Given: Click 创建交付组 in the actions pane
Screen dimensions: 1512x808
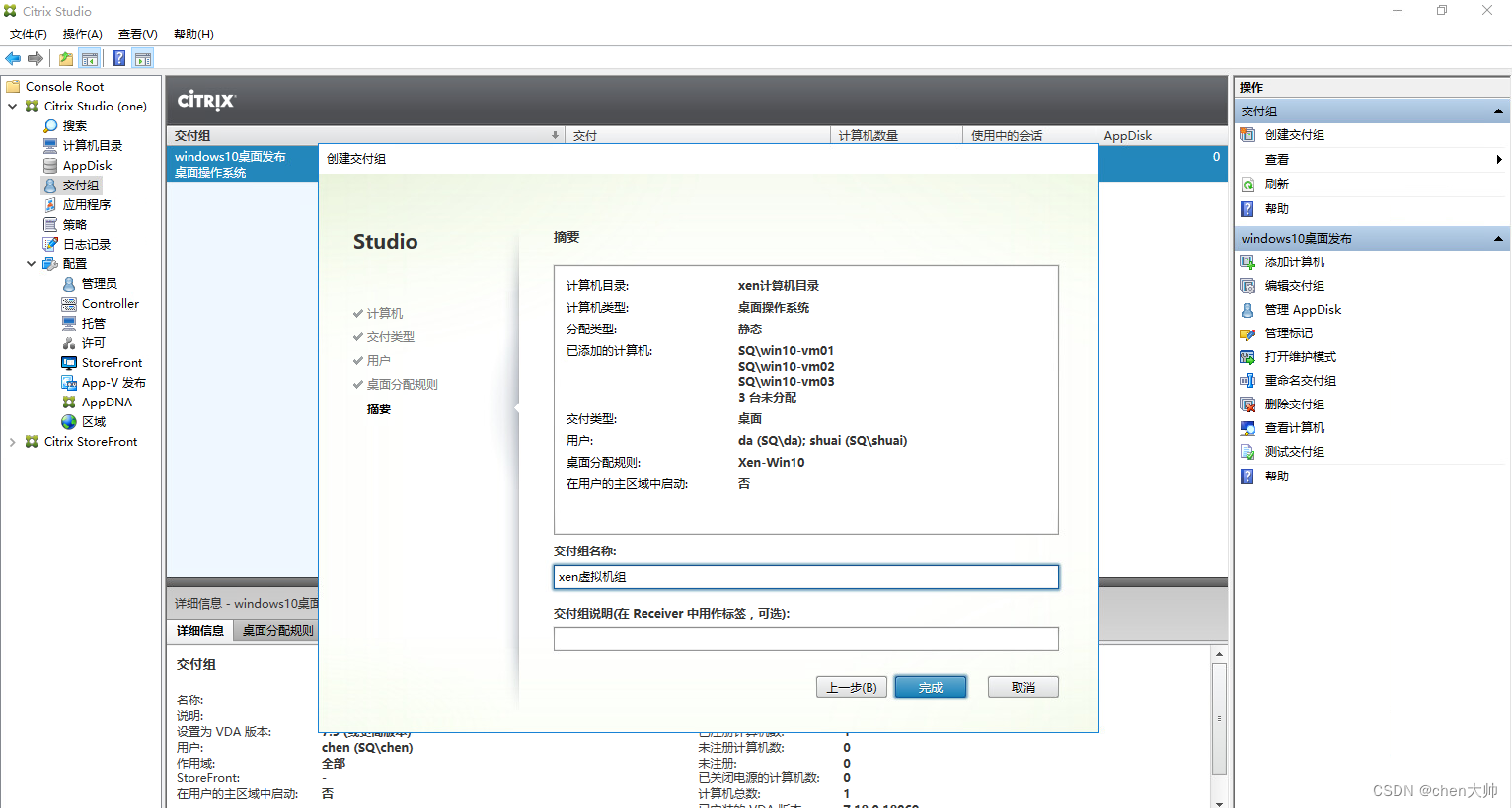Looking at the screenshot, I should tap(1294, 135).
